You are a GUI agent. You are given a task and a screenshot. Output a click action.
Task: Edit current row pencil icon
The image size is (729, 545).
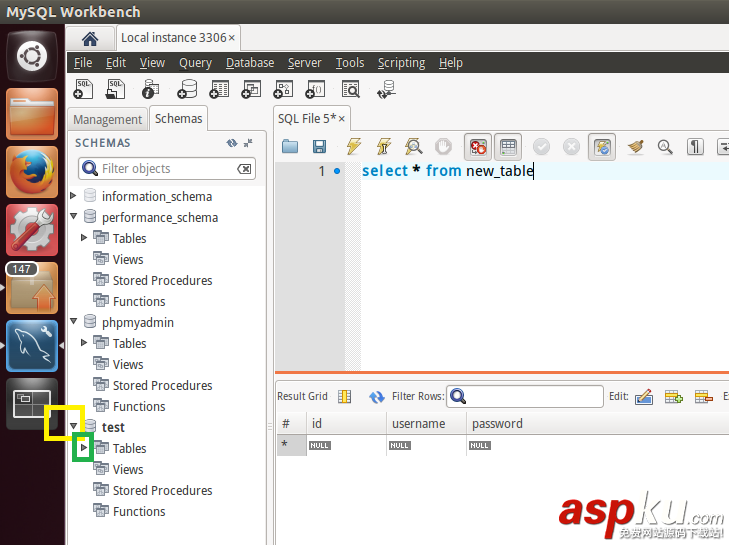(644, 397)
